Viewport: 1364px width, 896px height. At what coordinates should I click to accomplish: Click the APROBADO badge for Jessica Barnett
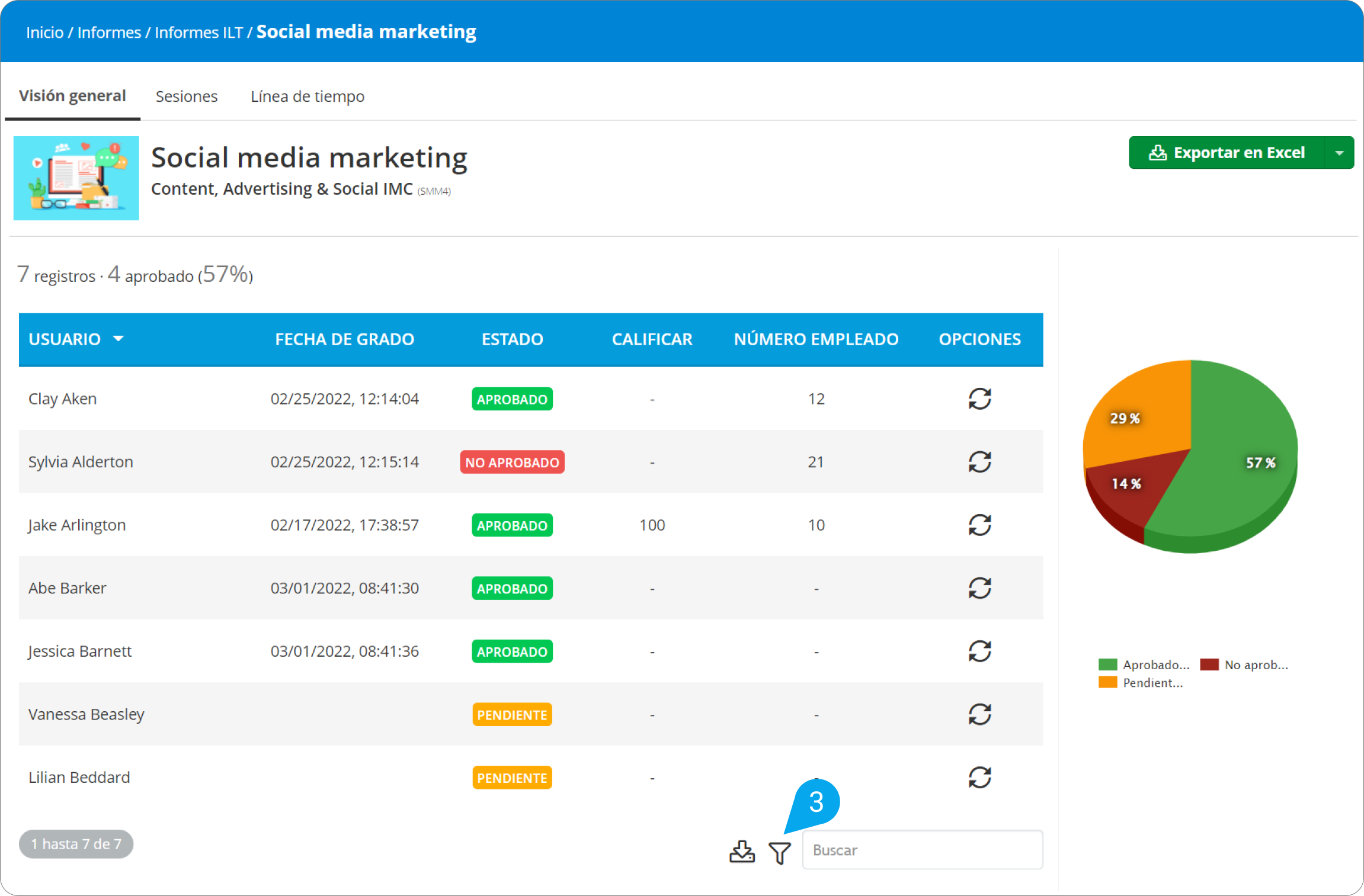coord(513,651)
